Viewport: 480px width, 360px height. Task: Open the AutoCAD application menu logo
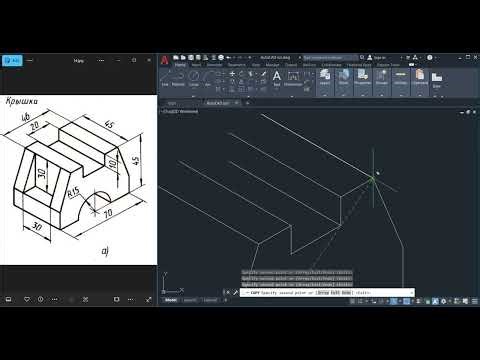pyautogui.click(x=164, y=60)
